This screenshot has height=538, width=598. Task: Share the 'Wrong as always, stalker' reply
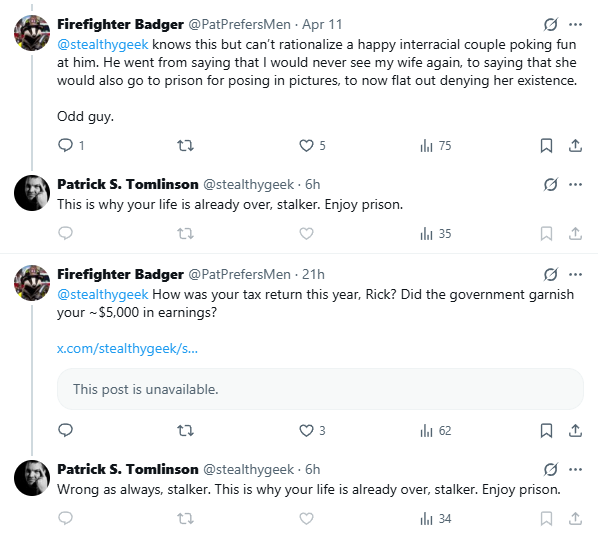coord(575,518)
